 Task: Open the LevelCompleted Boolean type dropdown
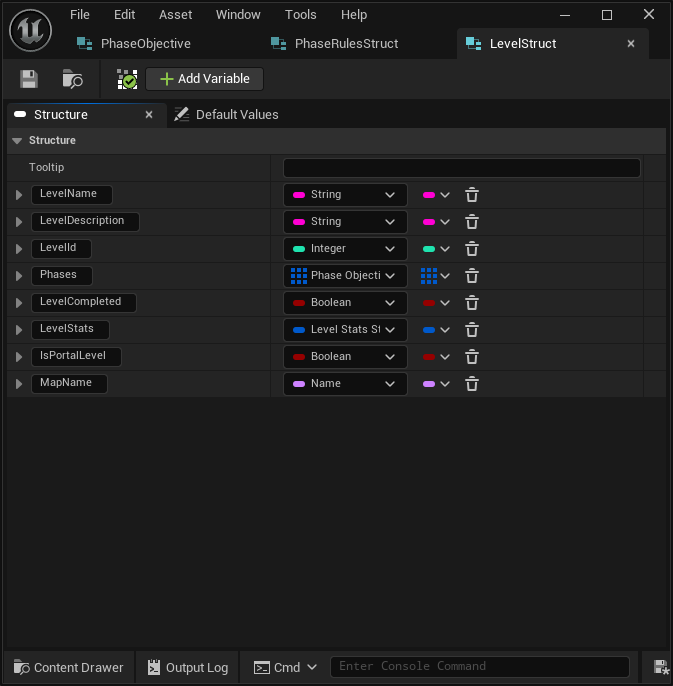point(345,303)
